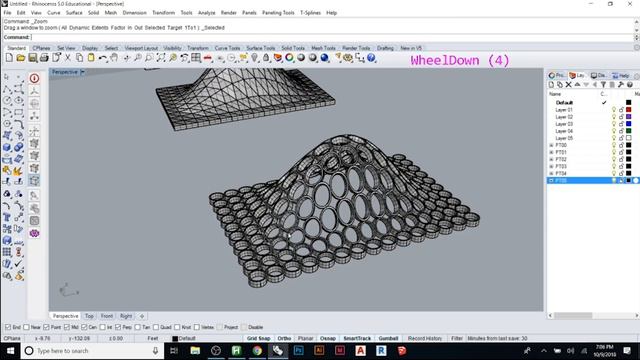Click Layer 04 green color swatch
Image resolution: width=640 pixels, height=360 pixels.
click(629, 131)
